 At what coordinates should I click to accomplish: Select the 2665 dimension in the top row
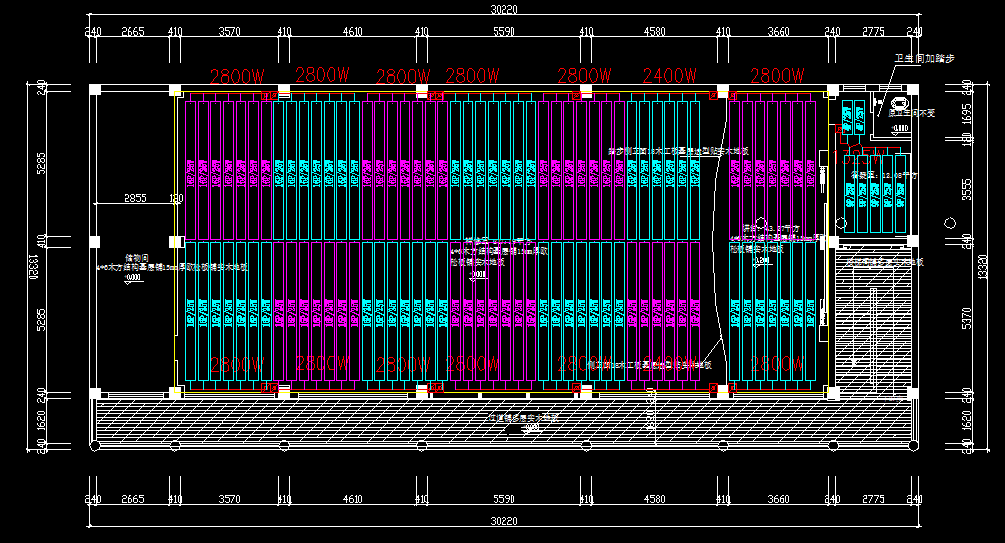coord(133,33)
